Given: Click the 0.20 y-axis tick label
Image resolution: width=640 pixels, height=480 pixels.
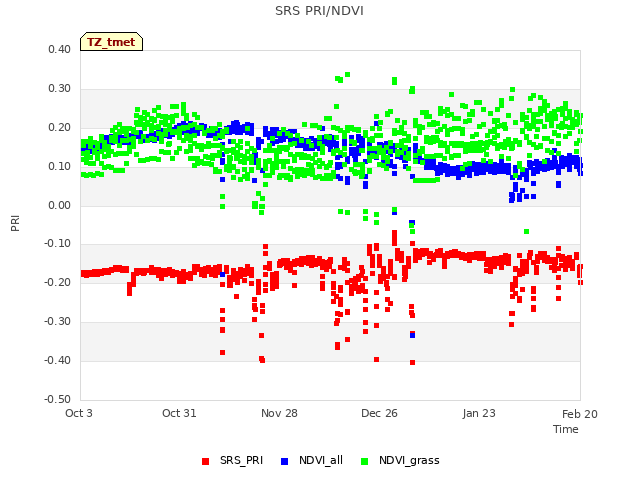Looking at the screenshot, I should pos(59,127).
